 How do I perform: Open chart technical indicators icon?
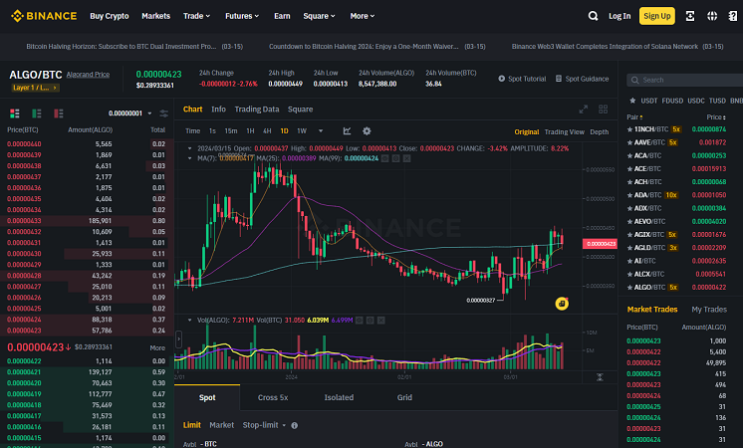click(347, 131)
